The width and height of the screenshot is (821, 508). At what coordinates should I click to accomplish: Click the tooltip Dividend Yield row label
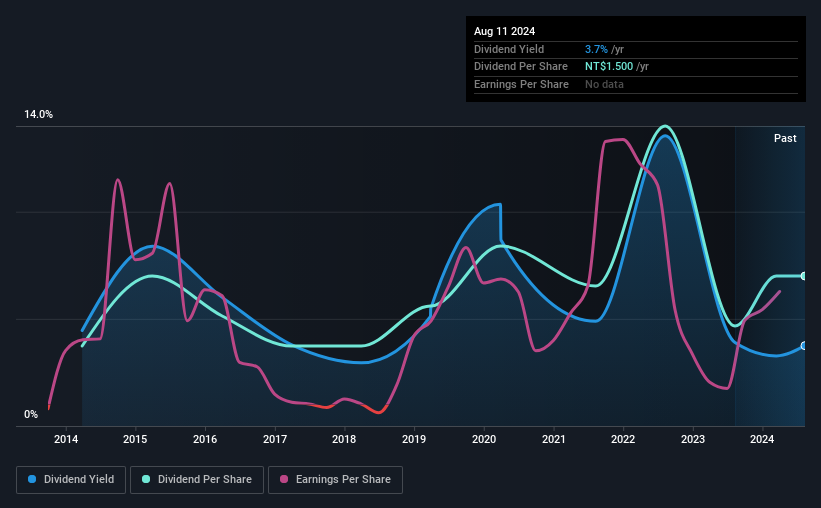coord(509,49)
